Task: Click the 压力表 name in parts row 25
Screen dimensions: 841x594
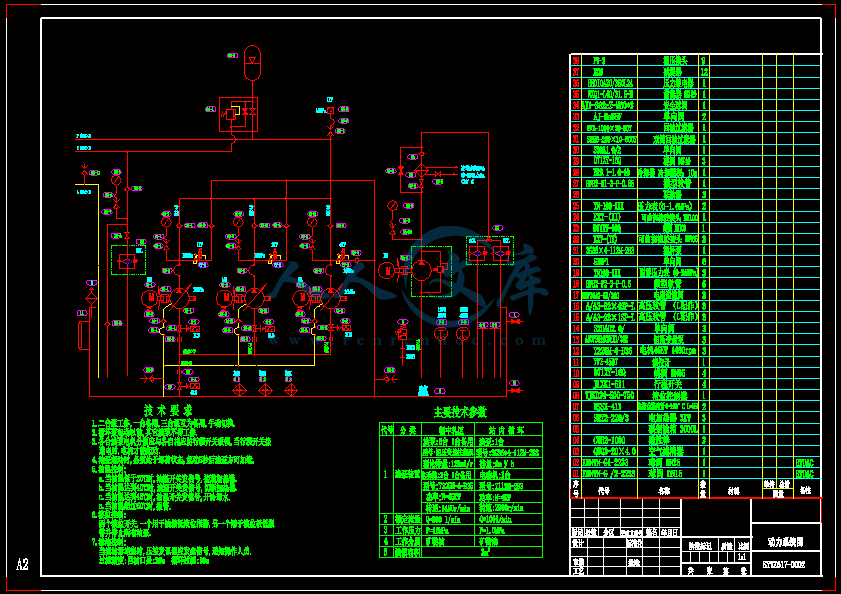Action: (x=665, y=206)
